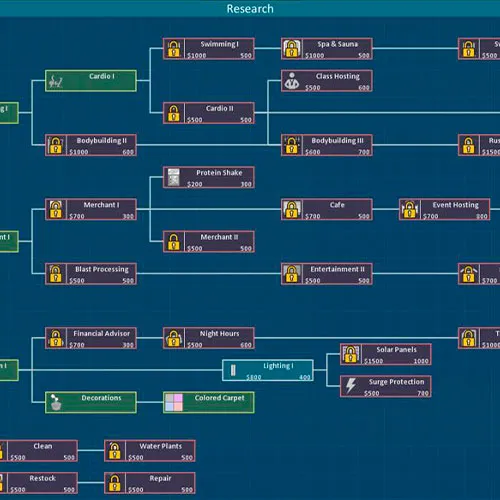This screenshot has height=500, width=500.
Task: Choose the Financial Advisor research item
Action: tap(91, 338)
